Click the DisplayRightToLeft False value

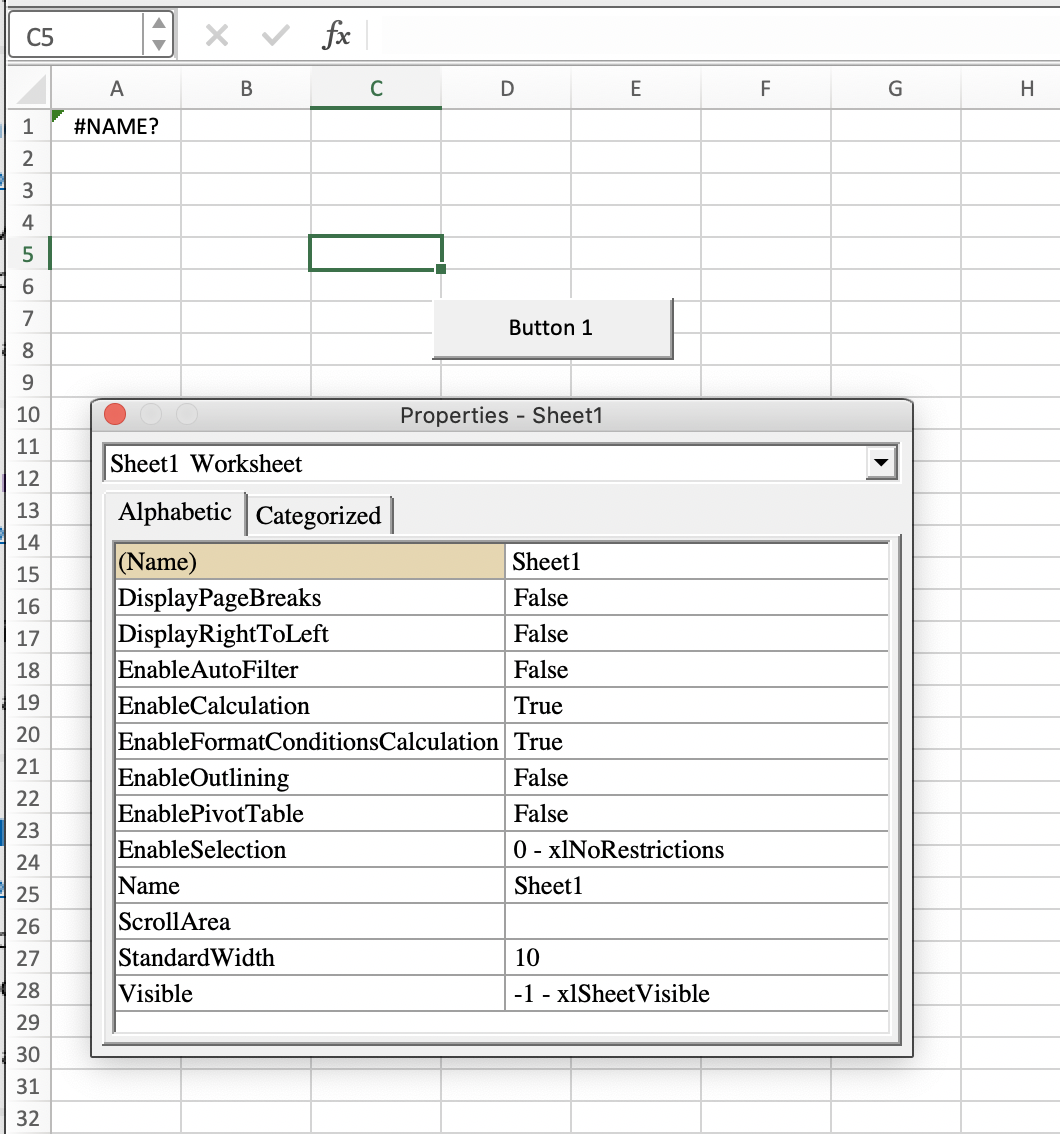pyautogui.click(x=696, y=634)
